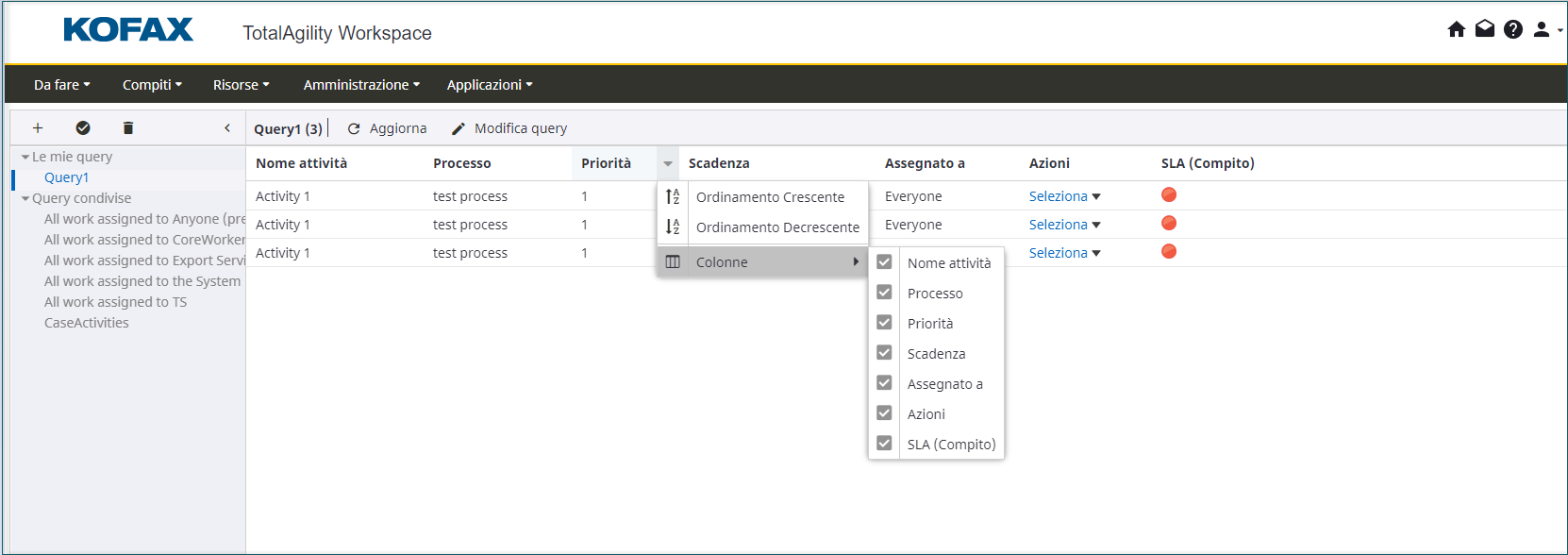Click the Aggiorna refresh button
The width and height of the screenshot is (1568, 555).
(x=388, y=128)
